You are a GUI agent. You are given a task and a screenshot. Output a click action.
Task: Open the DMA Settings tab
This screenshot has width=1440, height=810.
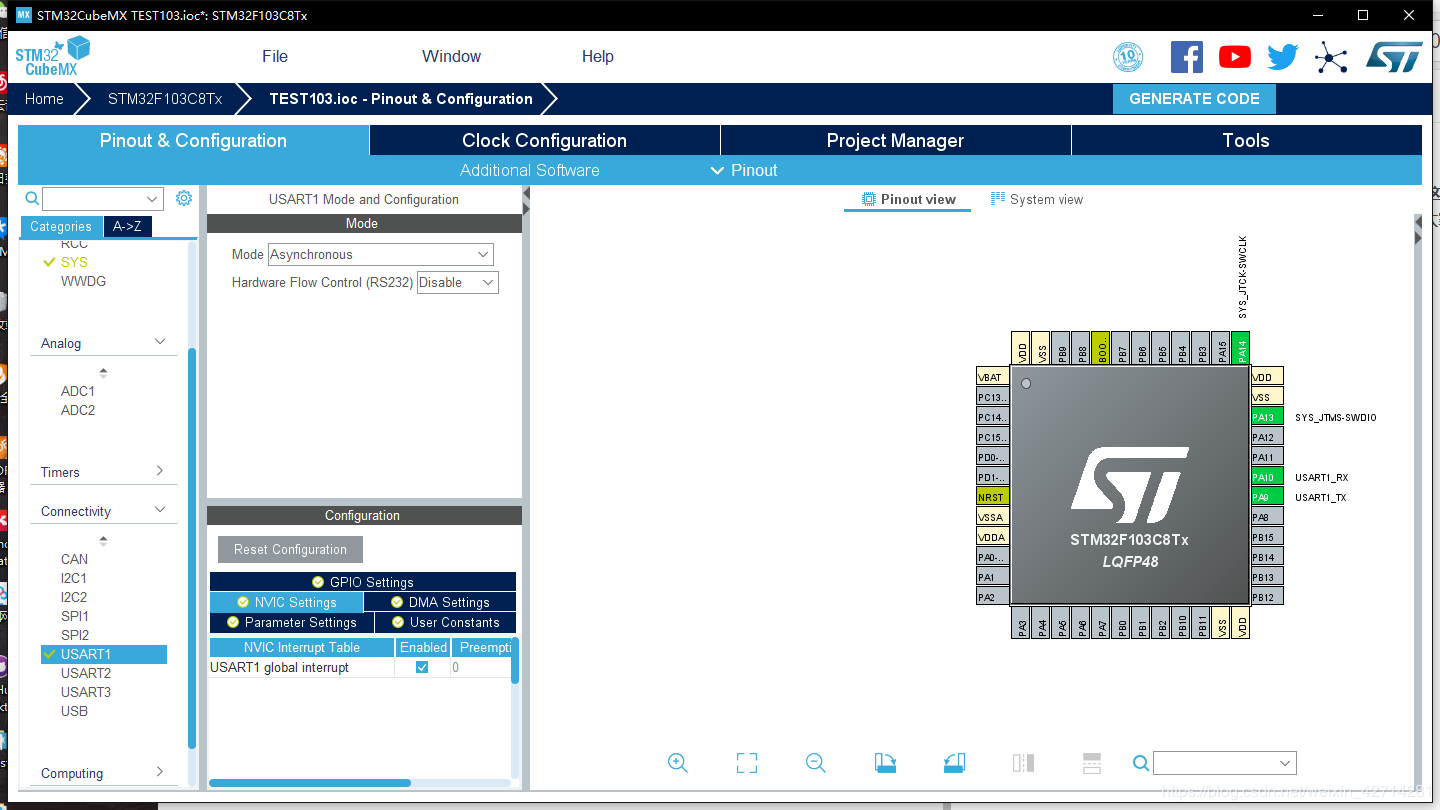coord(440,602)
